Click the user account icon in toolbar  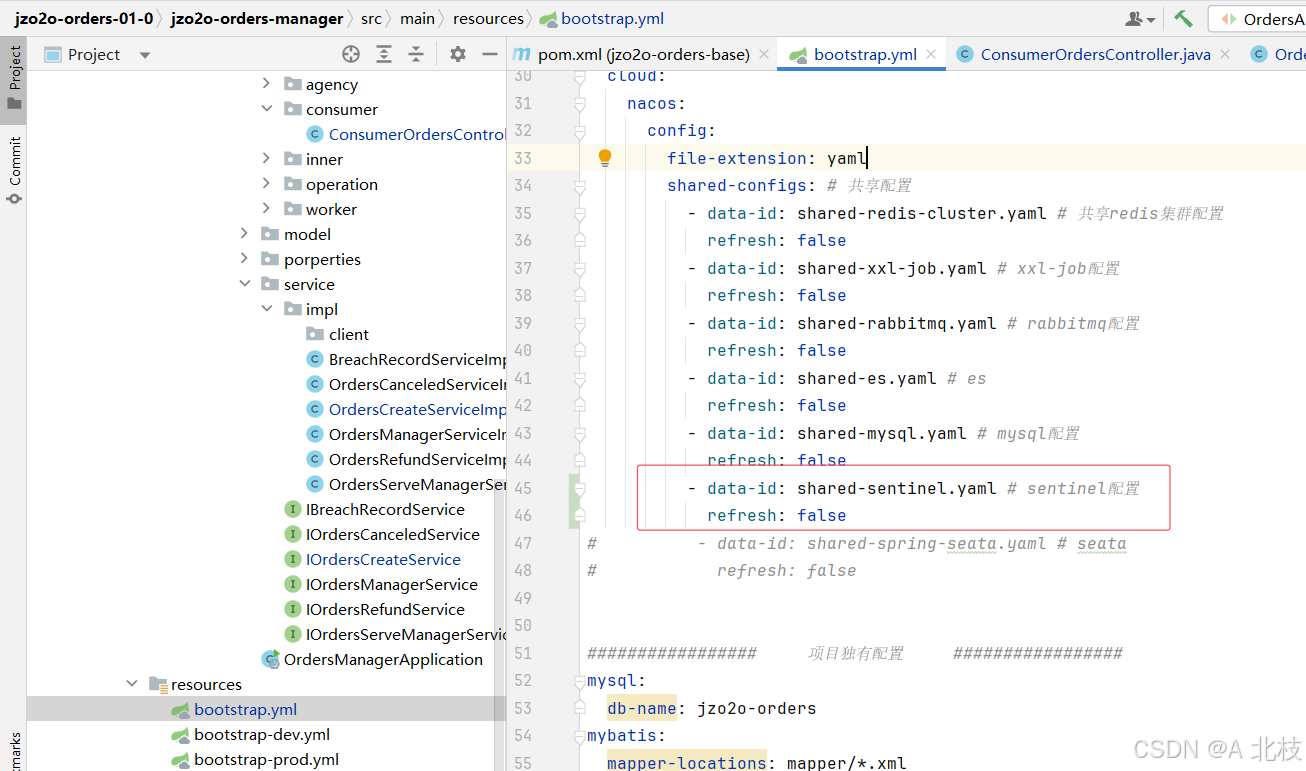pos(1139,18)
